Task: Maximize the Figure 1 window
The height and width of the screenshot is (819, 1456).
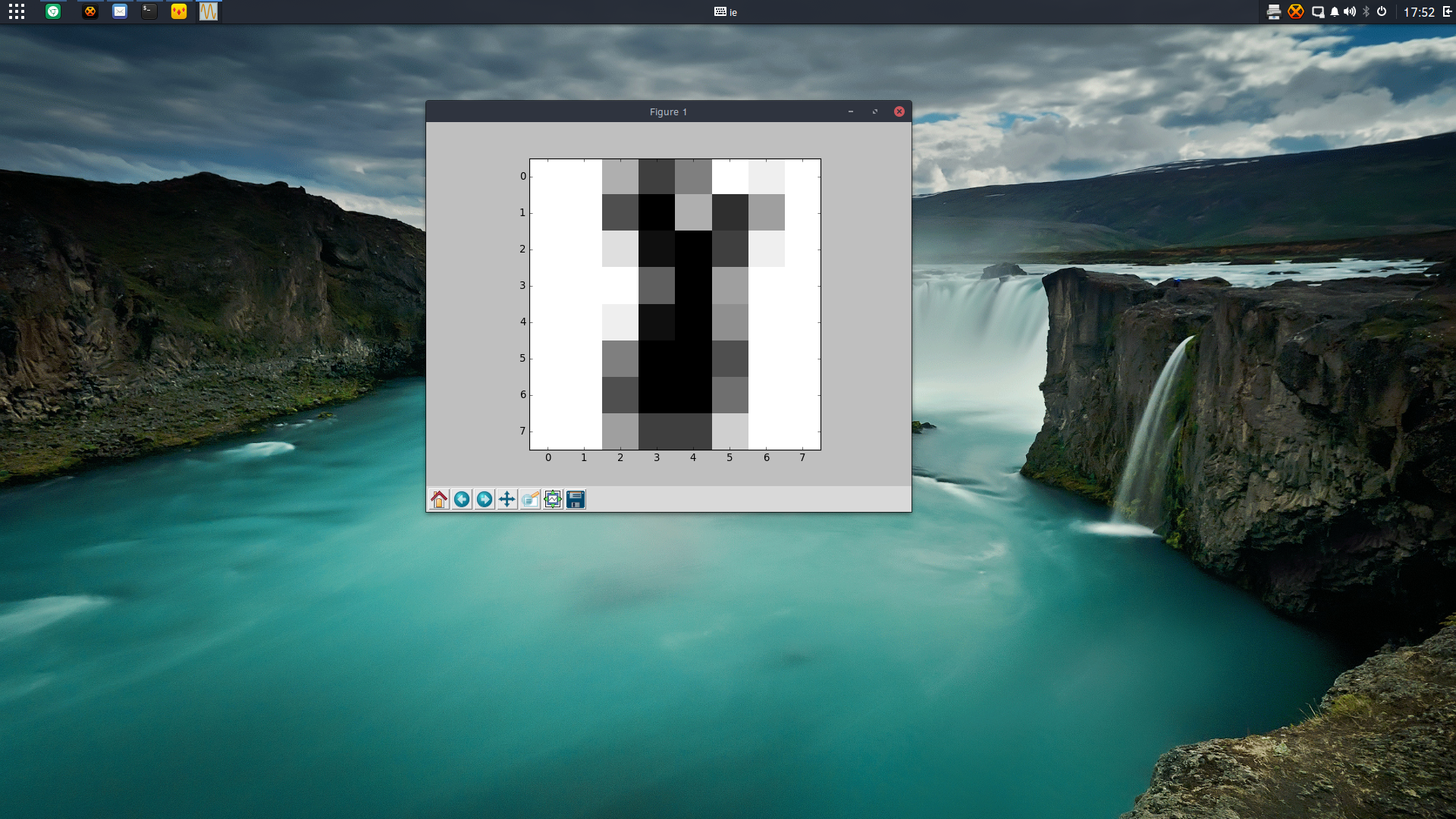Action: [875, 111]
